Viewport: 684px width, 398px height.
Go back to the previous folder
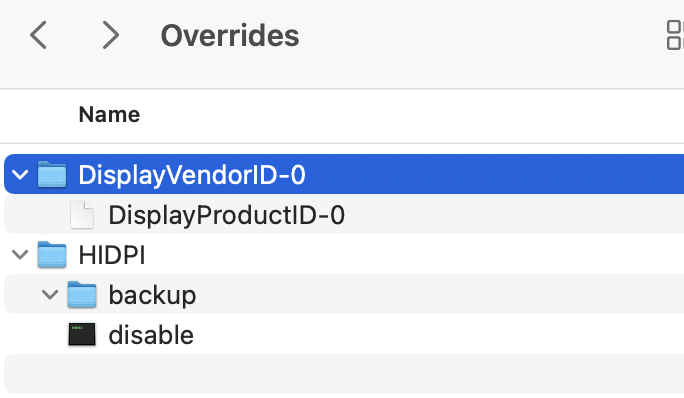[38, 35]
